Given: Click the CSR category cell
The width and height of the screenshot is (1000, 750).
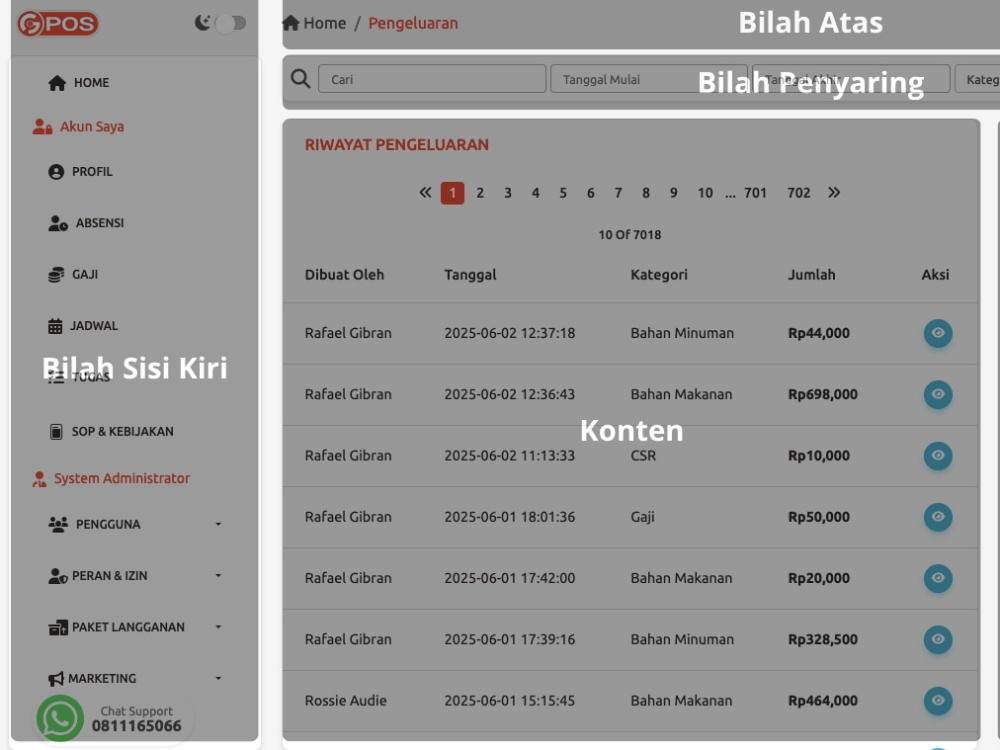Looking at the screenshot, I should click(643, 455).
